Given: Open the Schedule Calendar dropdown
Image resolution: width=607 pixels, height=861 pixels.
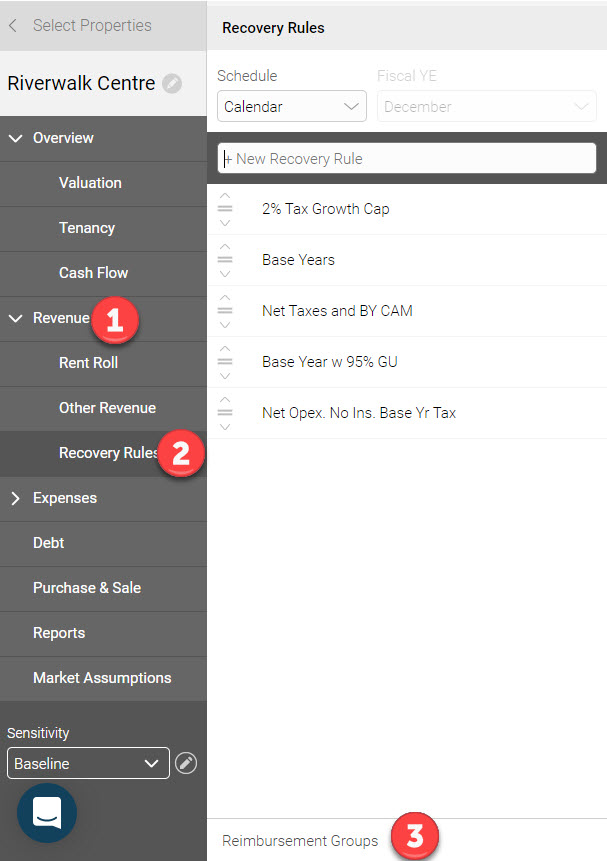Looking at the screenshot, I should click(291, 107).
